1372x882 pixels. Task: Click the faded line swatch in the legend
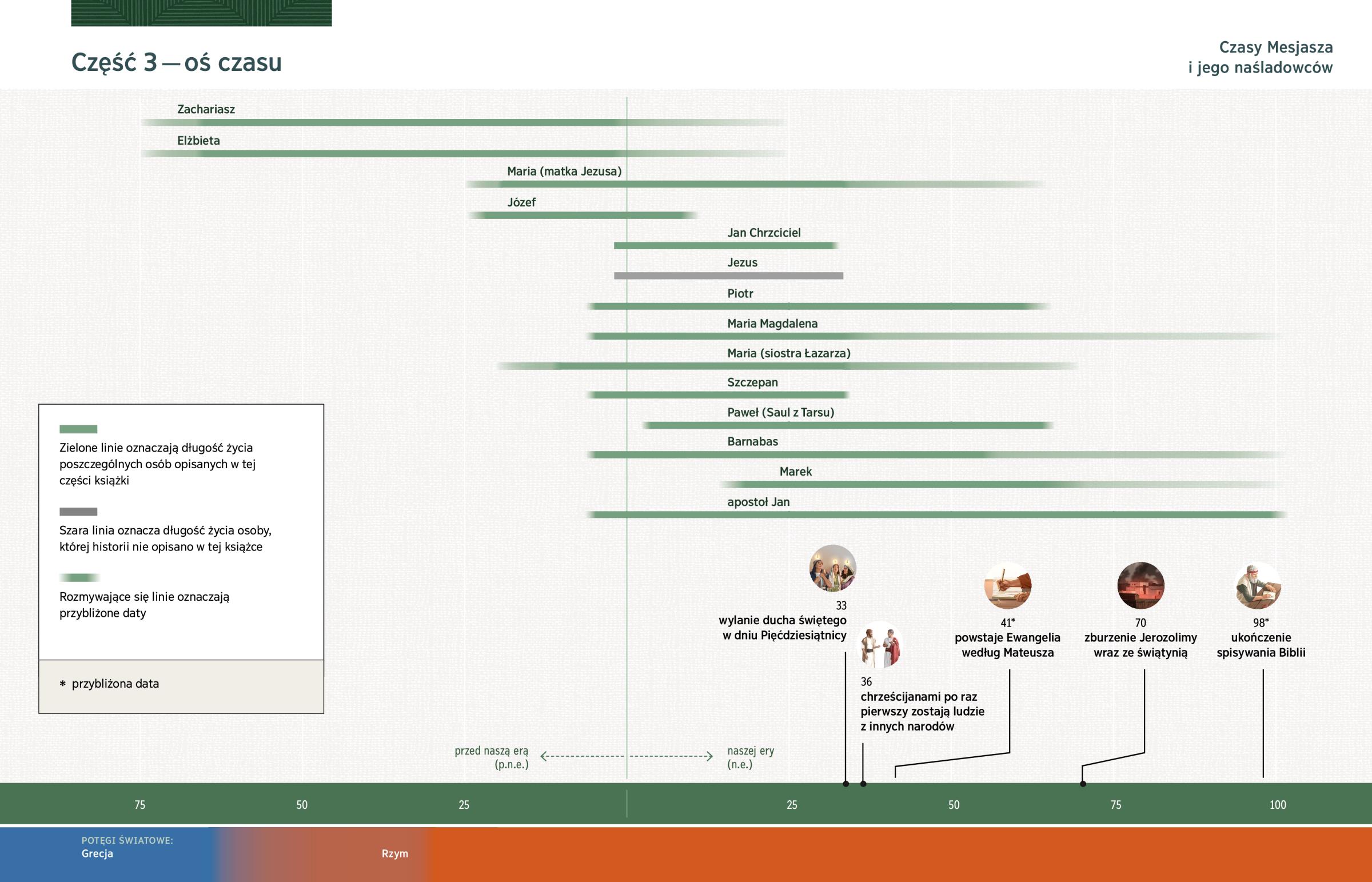click(79, 577)
